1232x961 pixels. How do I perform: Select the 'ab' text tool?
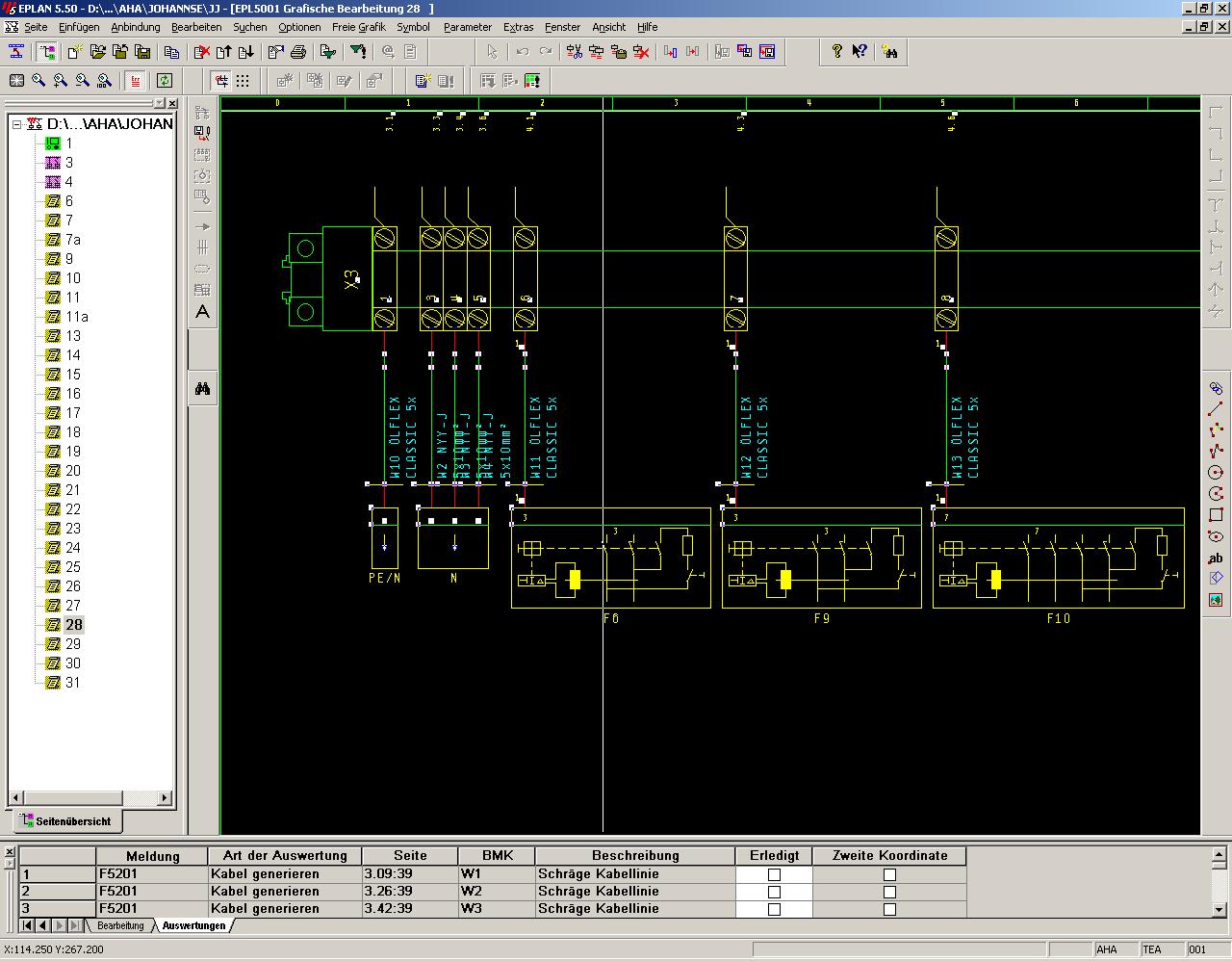[x=1216, y=558]
